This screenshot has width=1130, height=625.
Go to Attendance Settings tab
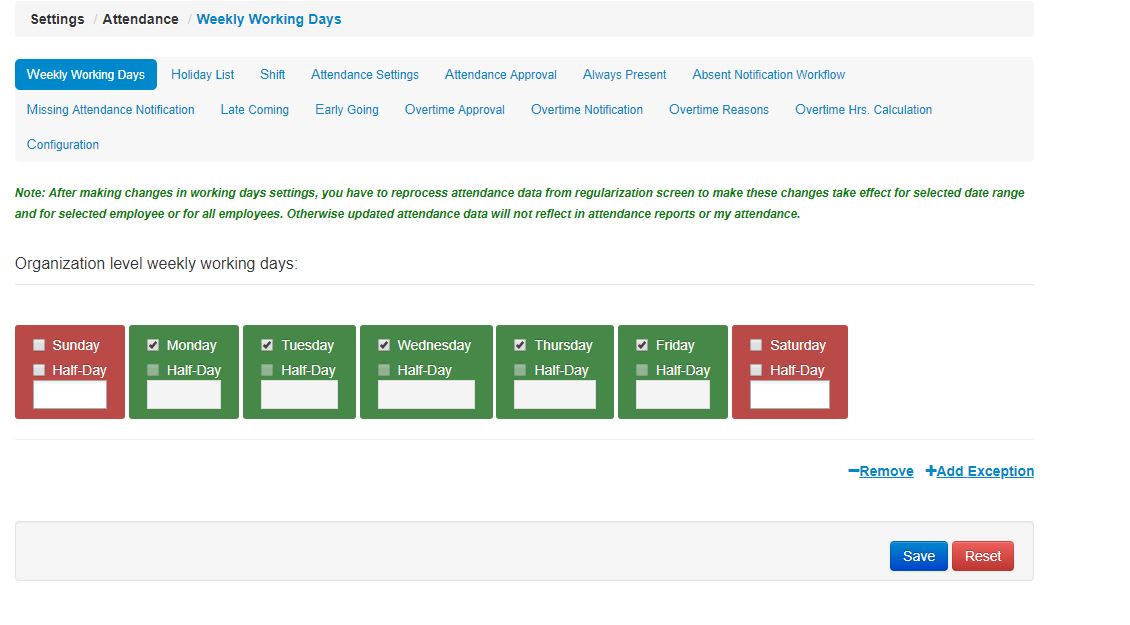(364, 75)
